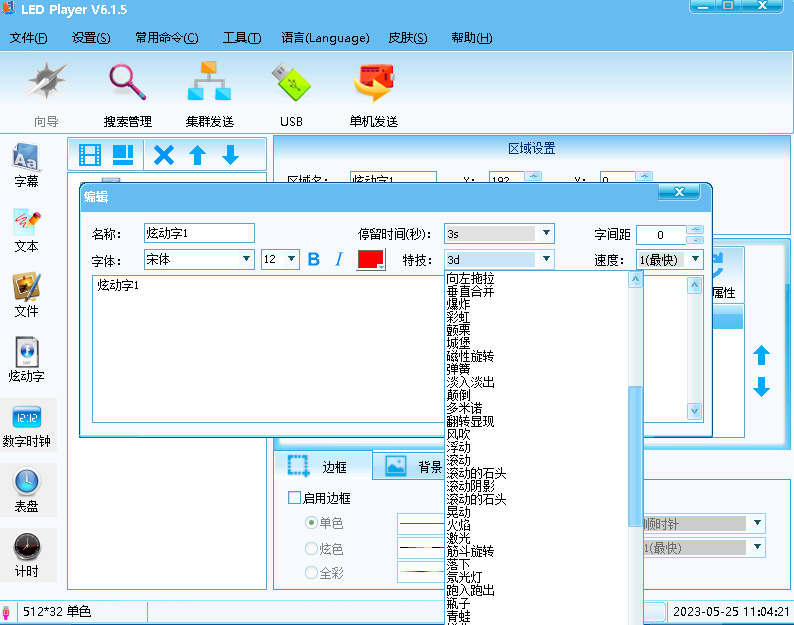The height and width of the screenshot is (625, 794).
Task: Open the red text color swatch
Action: [x=371, y=259]
